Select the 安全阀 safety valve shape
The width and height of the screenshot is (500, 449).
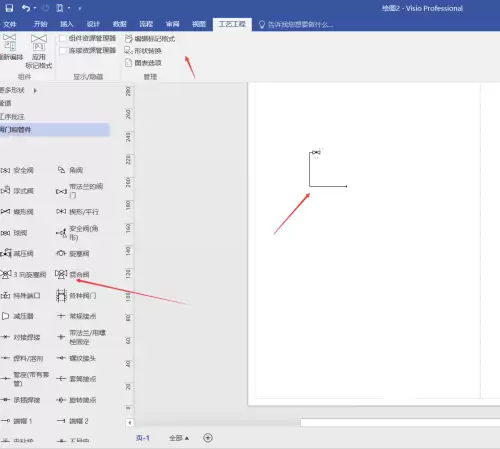point(17,170)
